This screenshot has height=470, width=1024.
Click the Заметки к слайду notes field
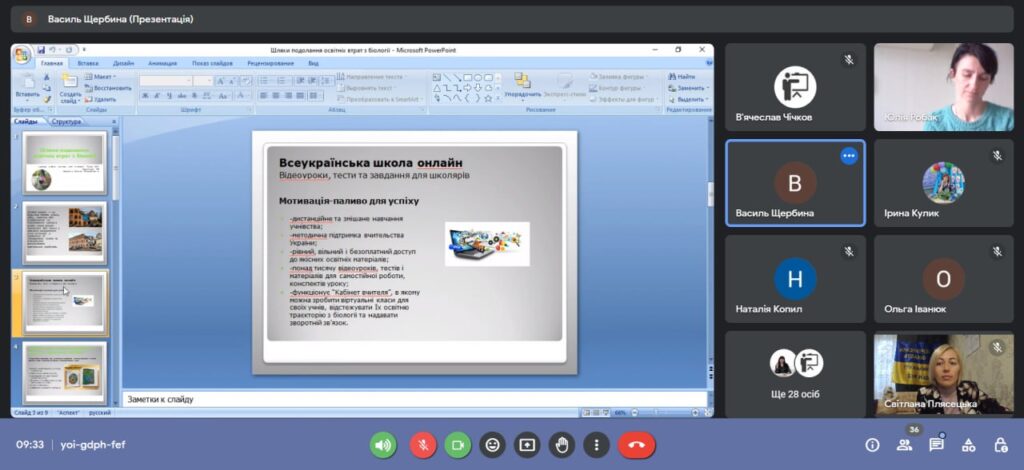coord(414,399)
